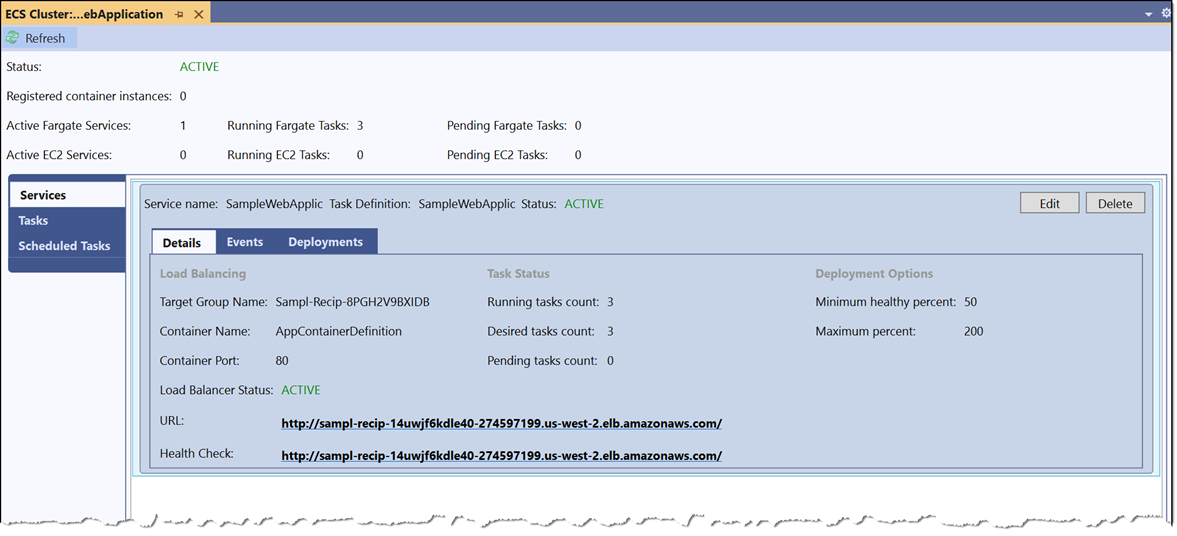The height and width of the screenshot is (536, 1177).
Task: Open the tab list dropdown arrow
Action: coord(1148,14)
